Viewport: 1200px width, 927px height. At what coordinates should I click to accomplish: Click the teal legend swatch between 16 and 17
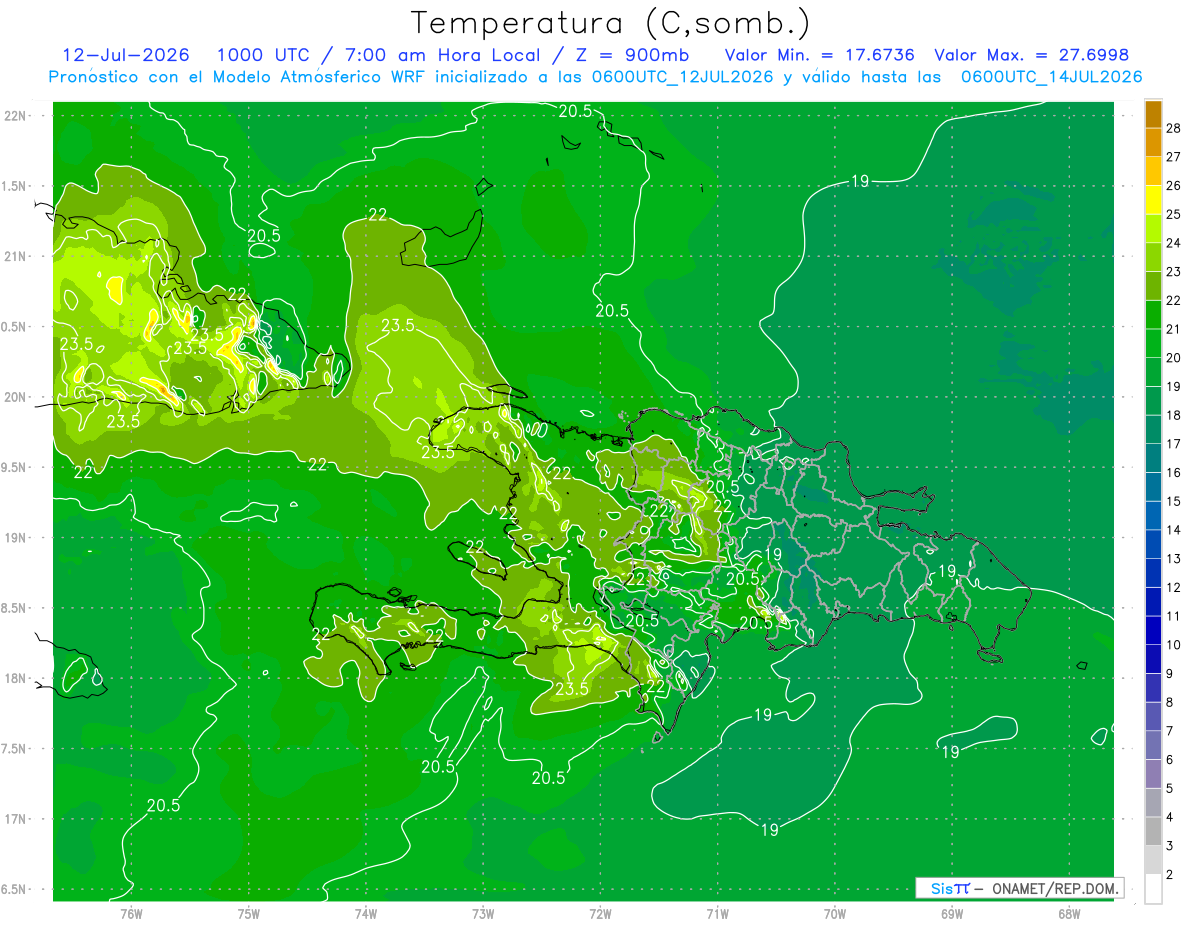(1153, 458)
